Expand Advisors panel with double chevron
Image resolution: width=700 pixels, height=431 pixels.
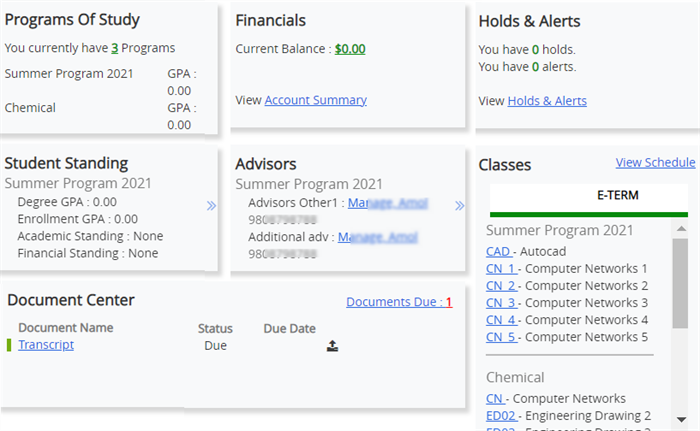coord(459,206)
